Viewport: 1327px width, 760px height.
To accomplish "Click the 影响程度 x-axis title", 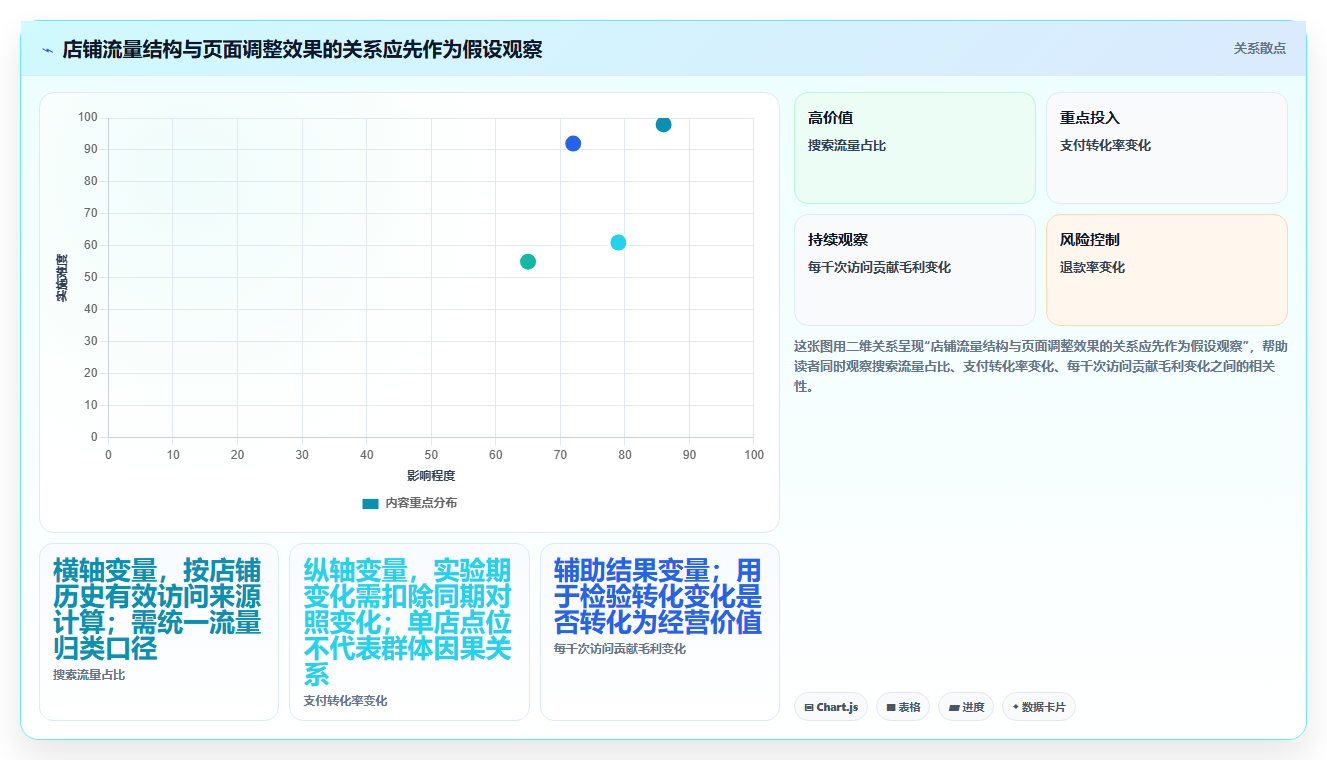I will [x=431, y=476].
